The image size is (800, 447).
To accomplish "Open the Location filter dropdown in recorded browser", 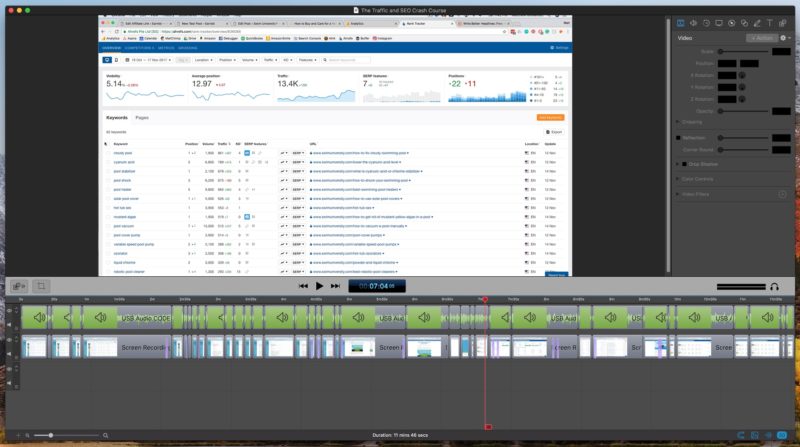I will (x=203, y=60).
